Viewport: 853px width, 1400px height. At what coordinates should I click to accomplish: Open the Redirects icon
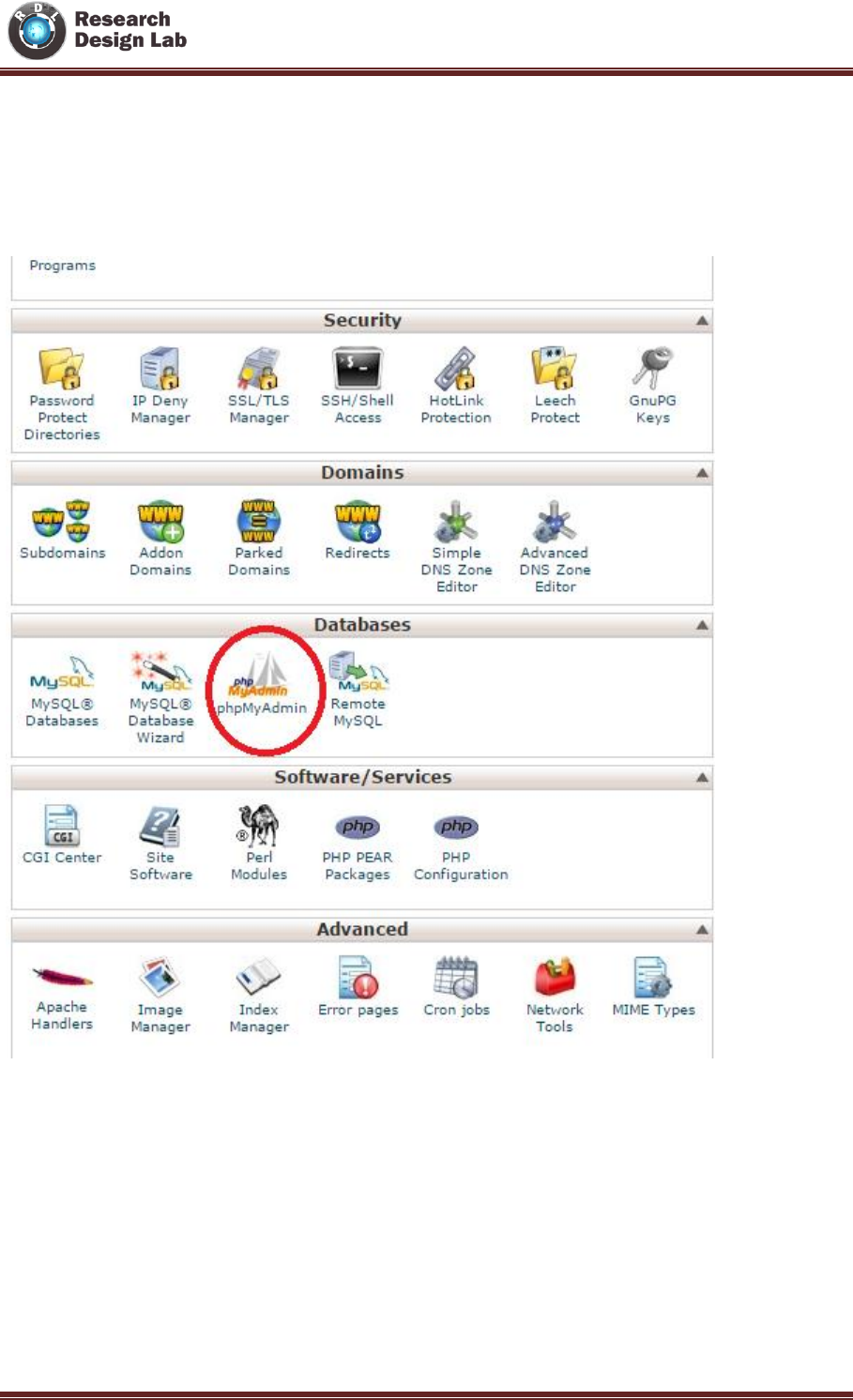click(358, 521)
